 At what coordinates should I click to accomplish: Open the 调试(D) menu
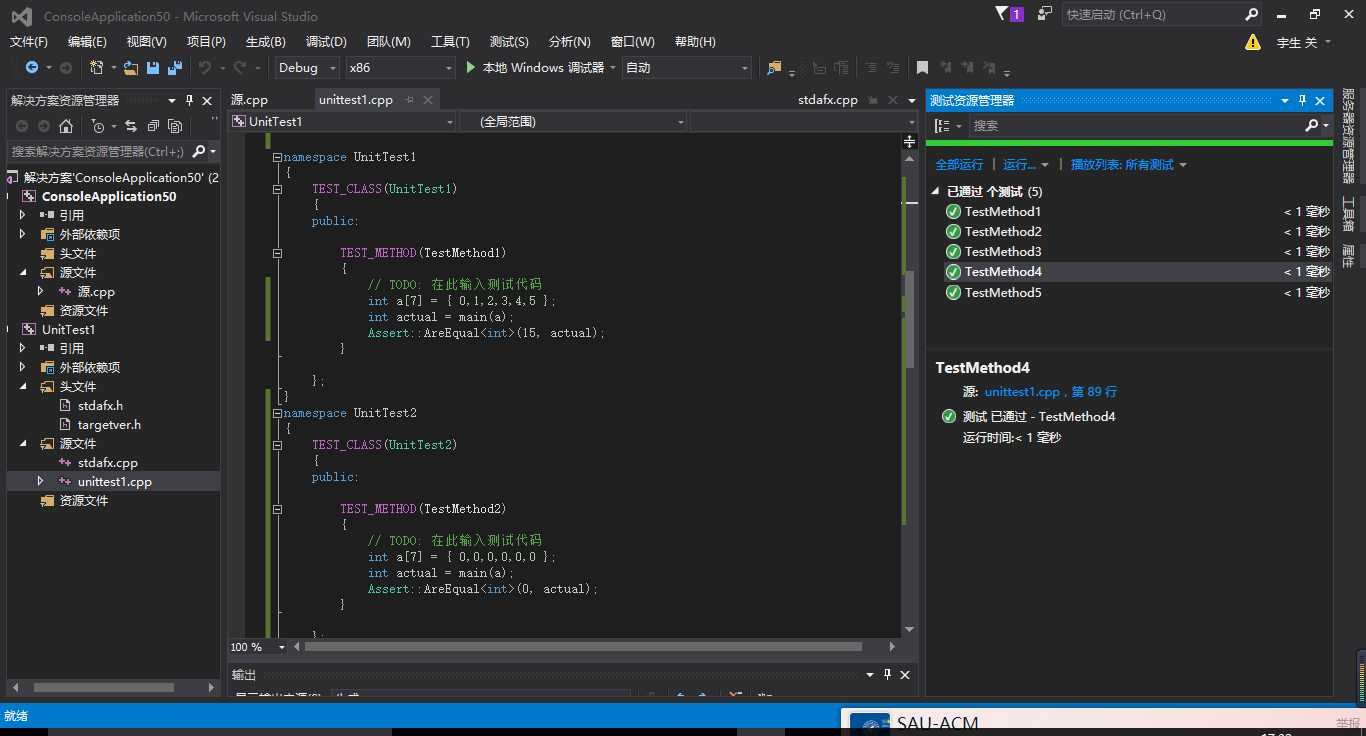coord(326,42)
